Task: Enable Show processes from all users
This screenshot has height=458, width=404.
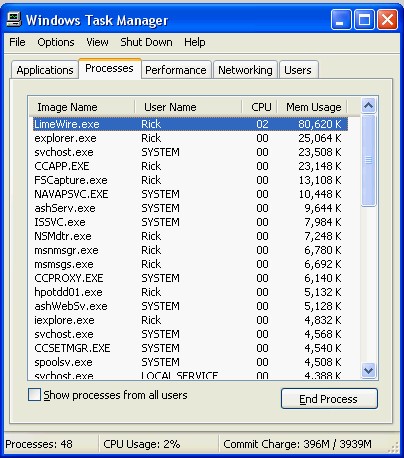Action: [34, 395]
